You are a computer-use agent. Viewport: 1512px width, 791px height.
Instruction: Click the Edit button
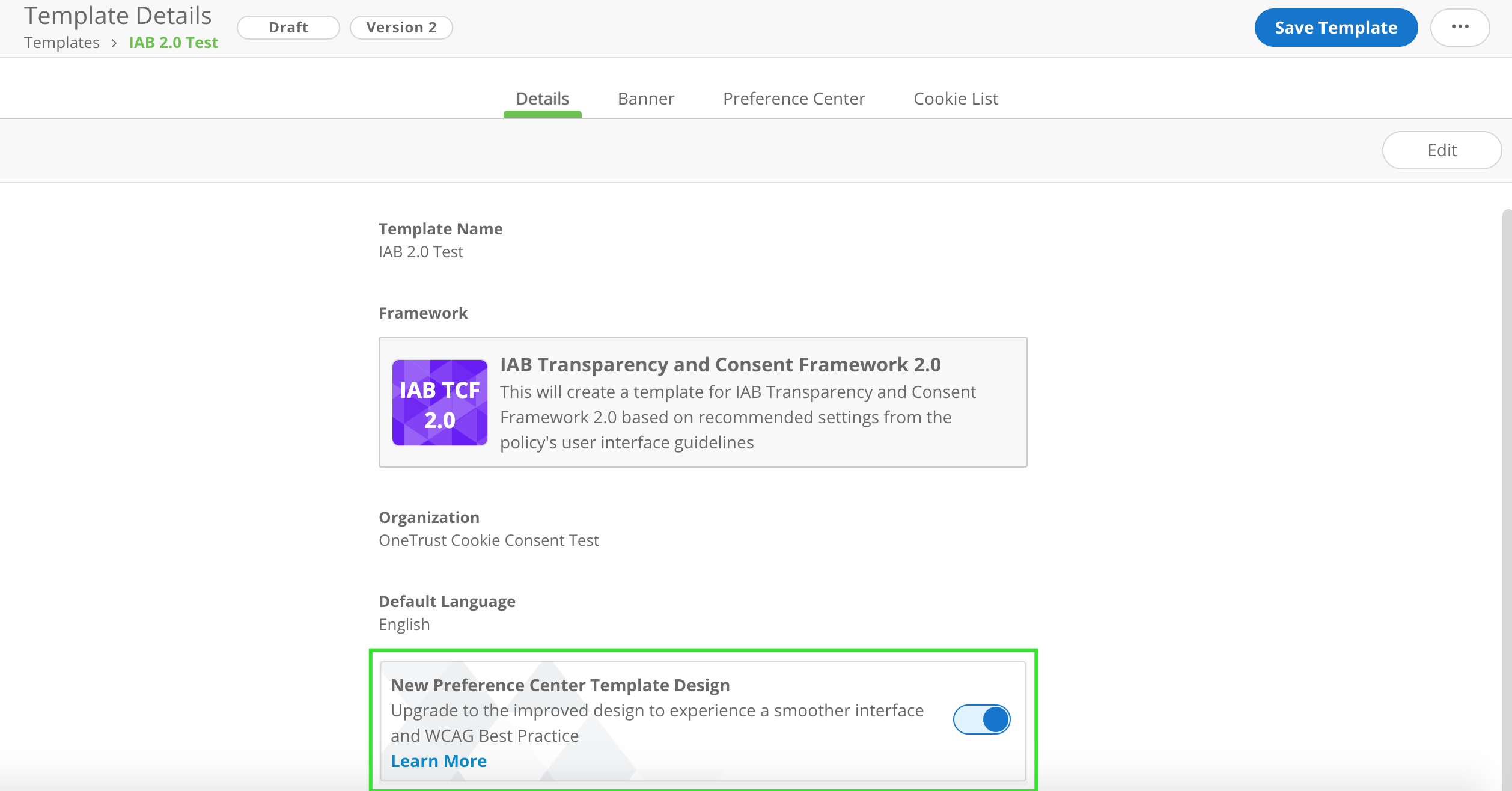[1442, 150]
